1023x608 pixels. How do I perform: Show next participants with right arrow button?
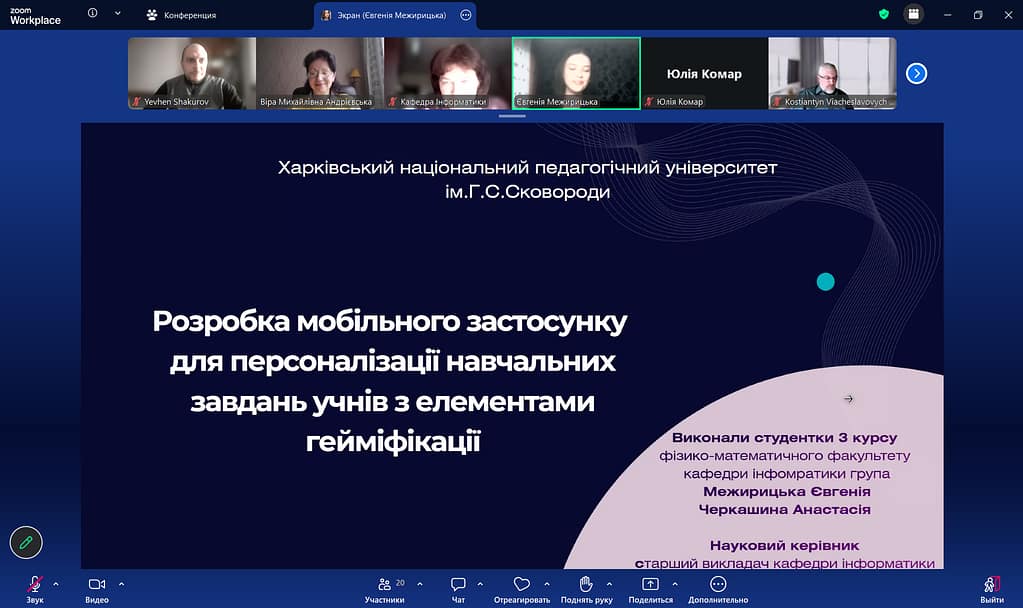(x=916, y=73)
